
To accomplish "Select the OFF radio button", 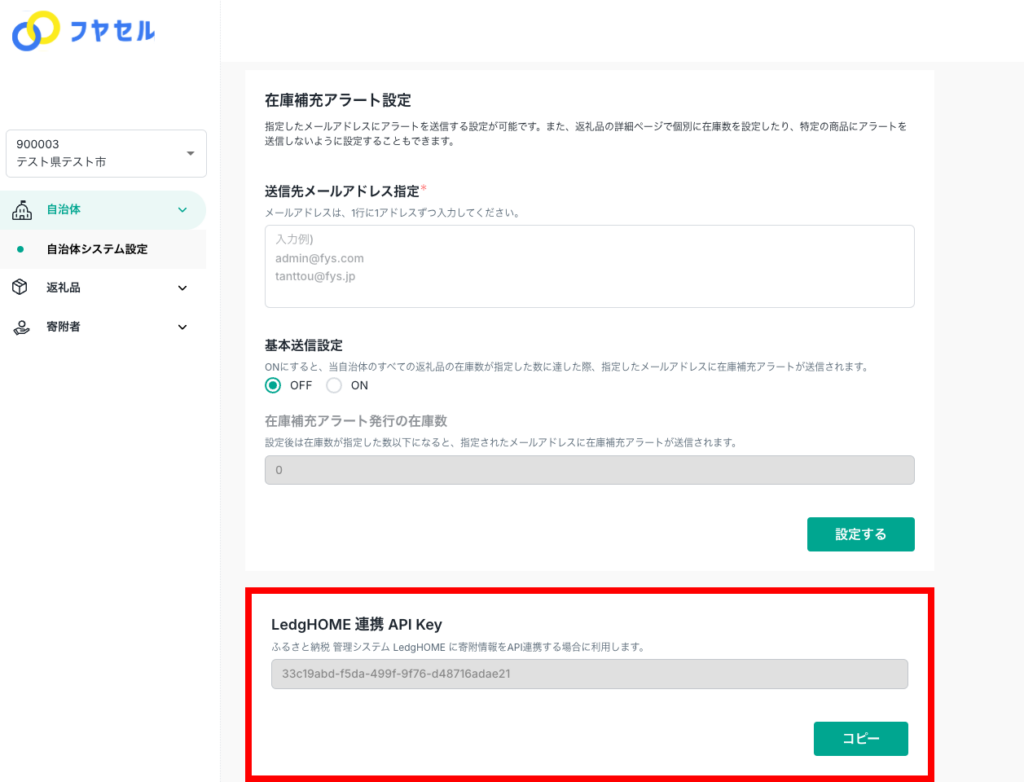I will tap(273, 385).
